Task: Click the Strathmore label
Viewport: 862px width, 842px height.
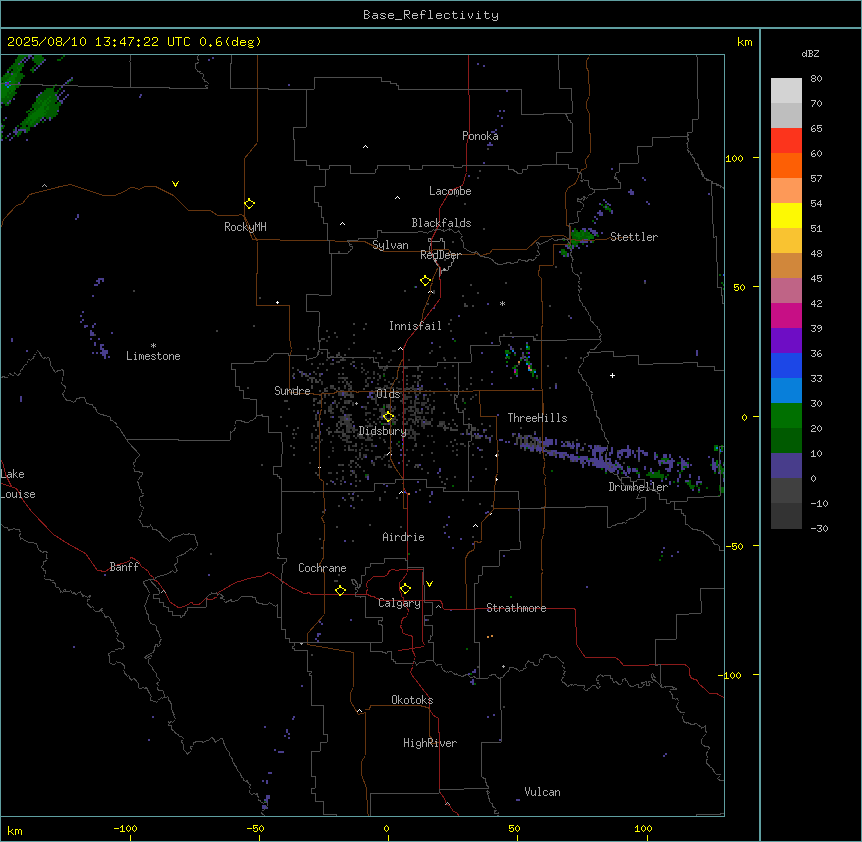Action: pyautogui.click(x=516, y=608)
